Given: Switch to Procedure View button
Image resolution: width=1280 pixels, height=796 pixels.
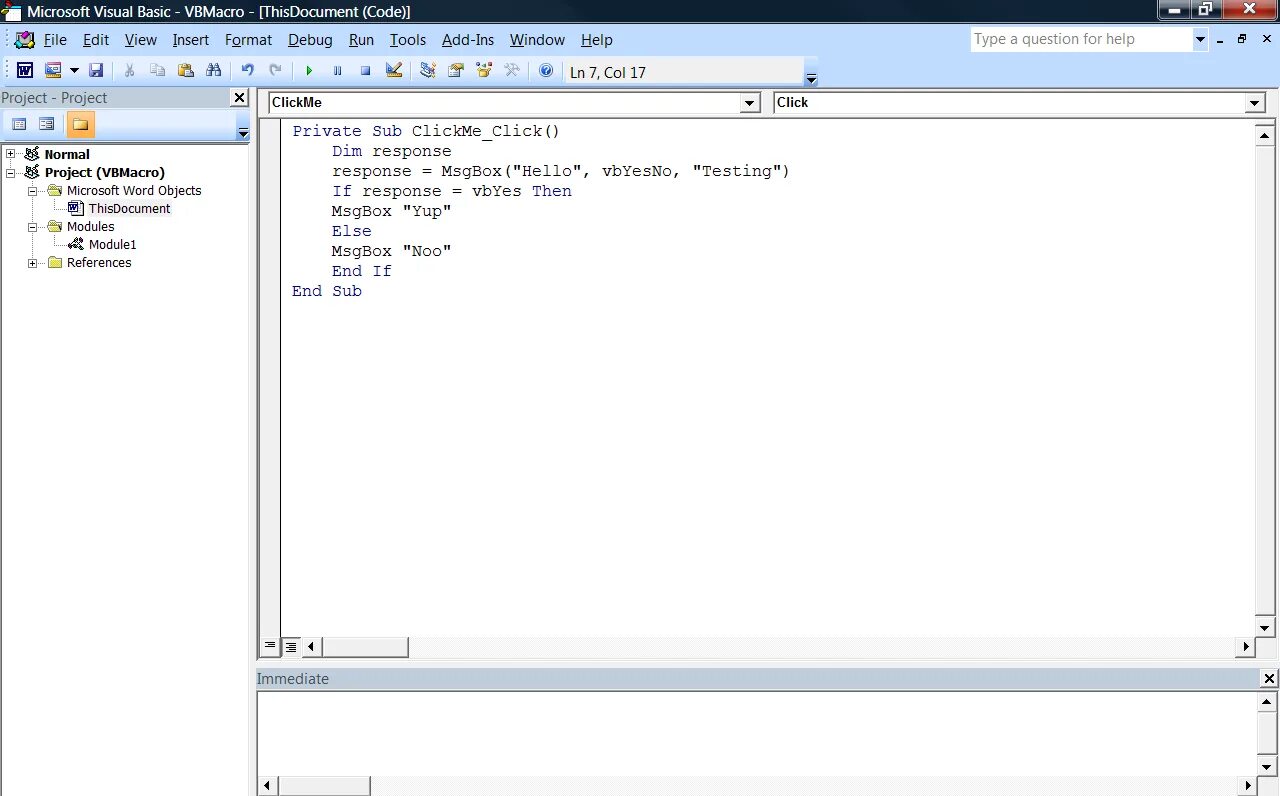Looking at the screenshot, I should pyautogui.click(x=270, y=647).
